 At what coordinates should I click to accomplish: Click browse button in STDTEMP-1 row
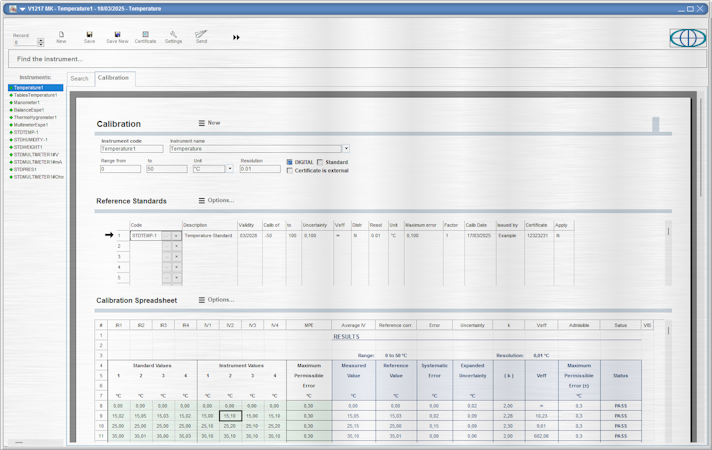(167, 236)
